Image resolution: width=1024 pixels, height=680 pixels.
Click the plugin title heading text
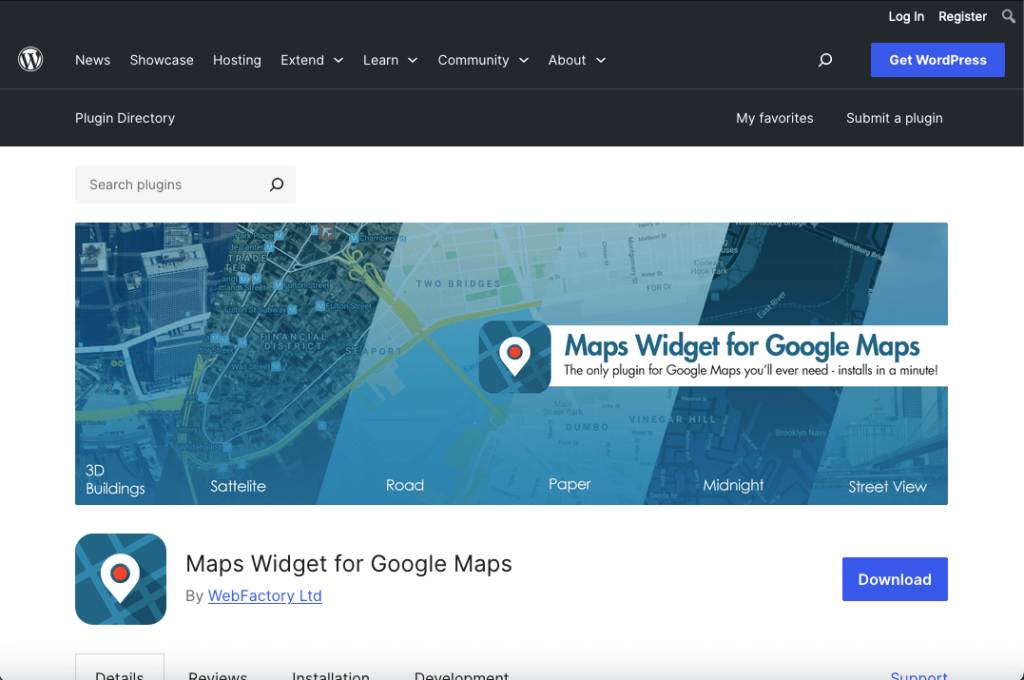pyautogui.click(x=349, y=564)
